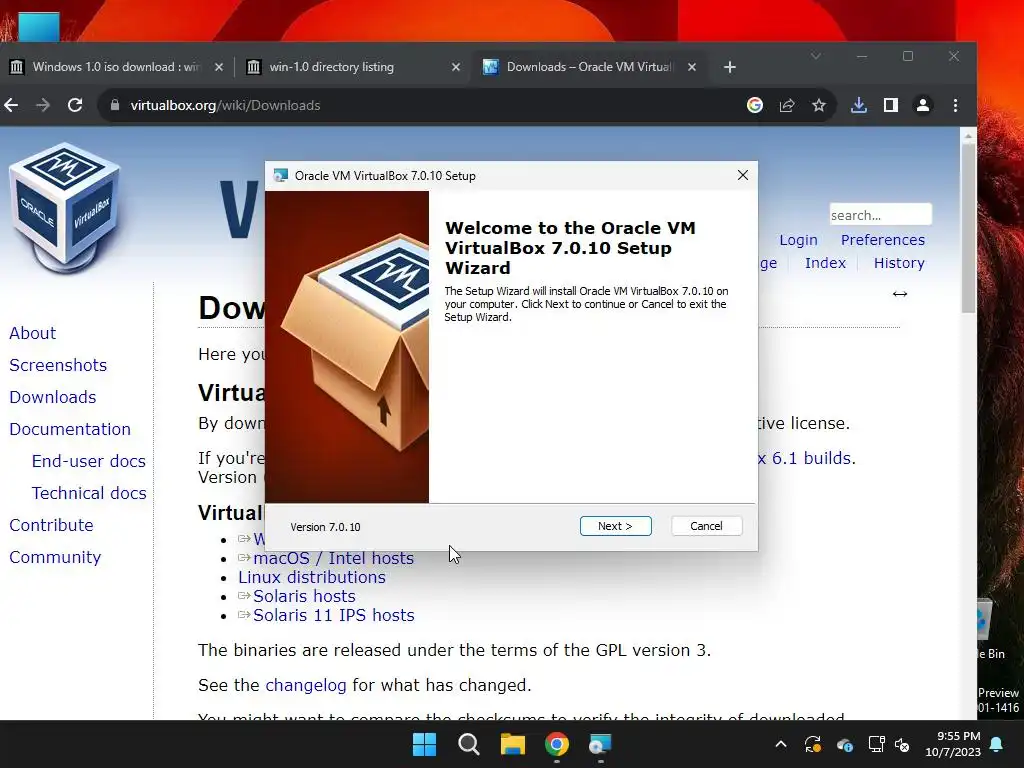Open network settings tray icon
Image resolution: width=1024 pixels, height=768 pixels.
[x=876, y=744]
